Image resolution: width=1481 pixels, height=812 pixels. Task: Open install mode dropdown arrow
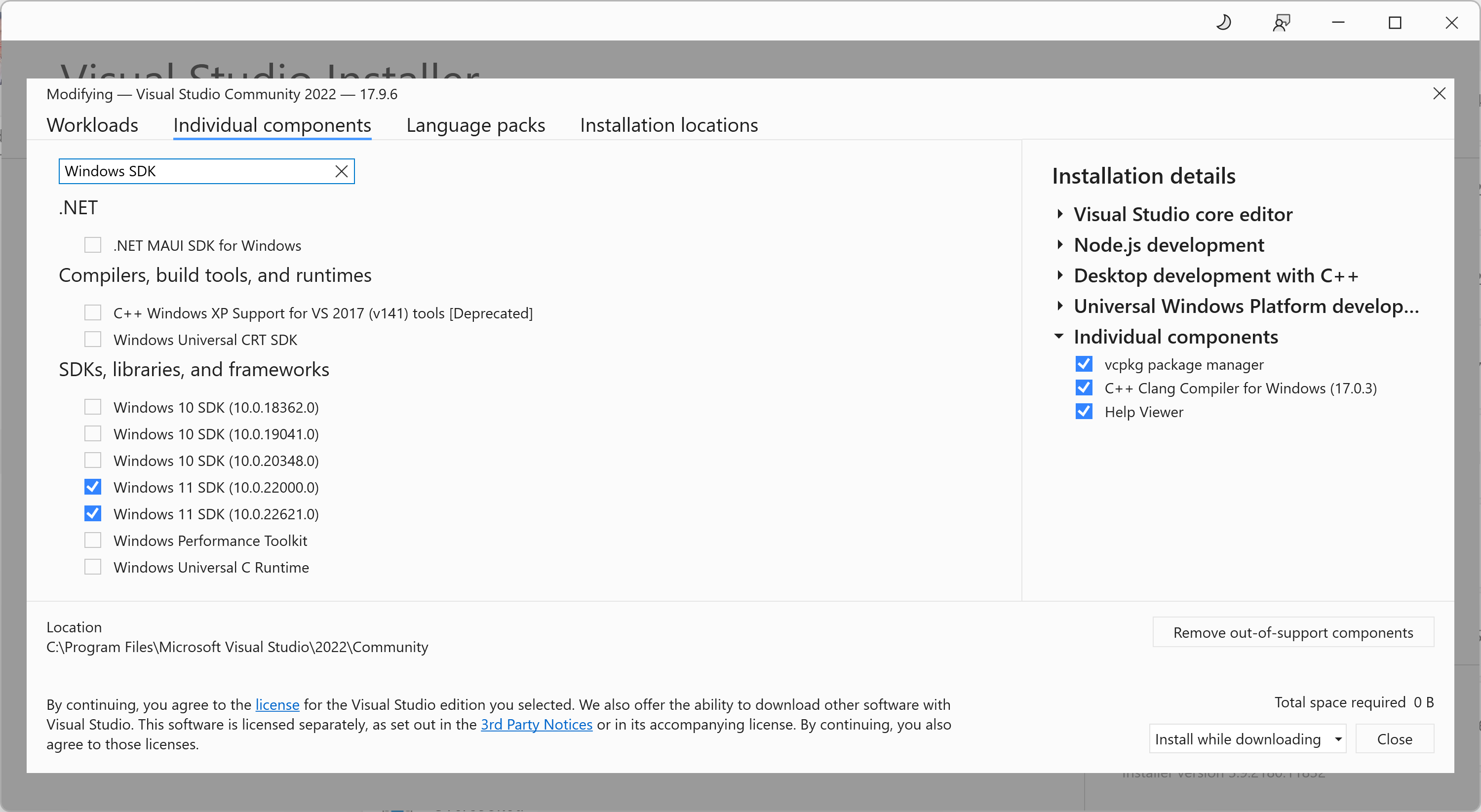coord(1338,739)
